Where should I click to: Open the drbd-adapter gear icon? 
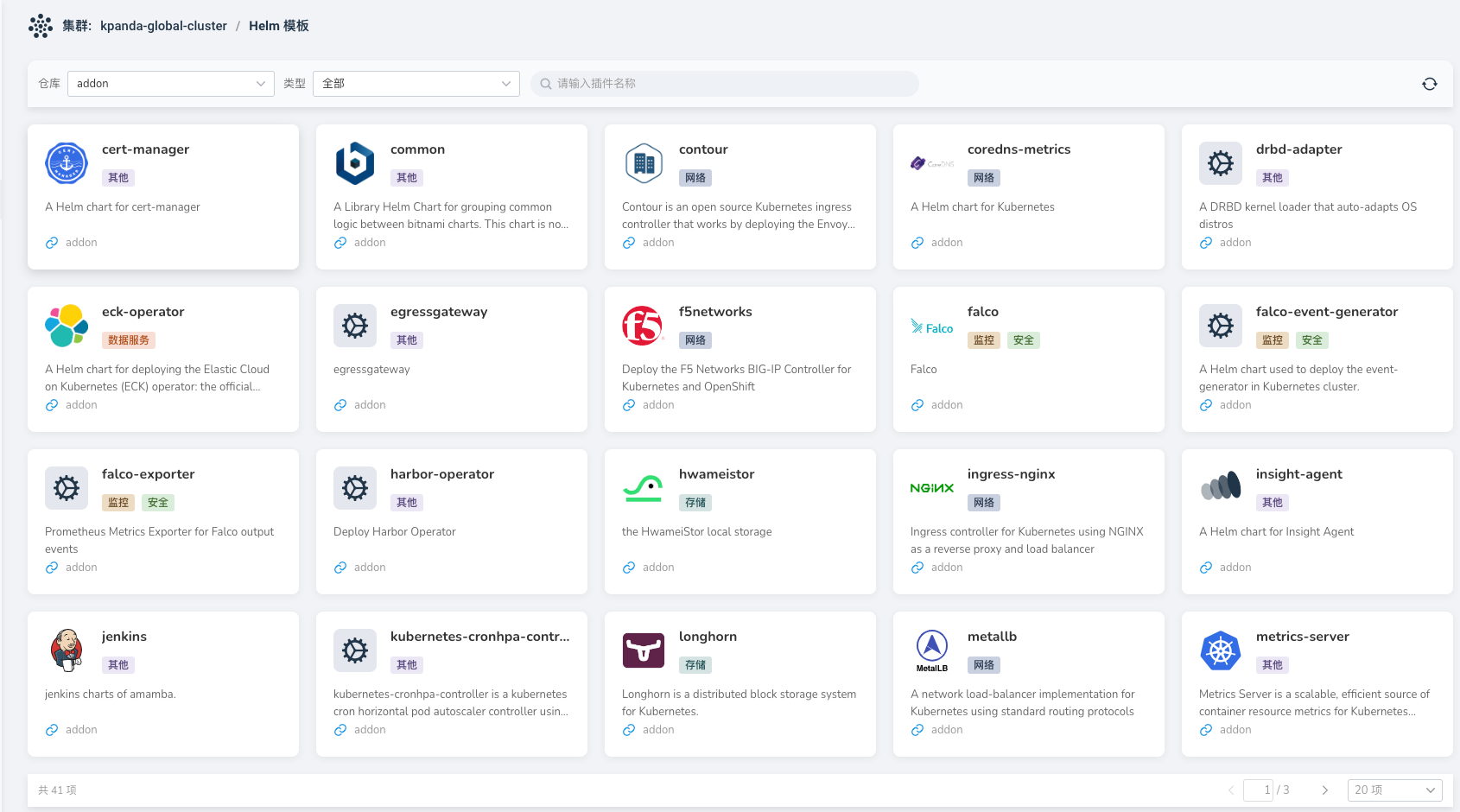[1221, 163]
